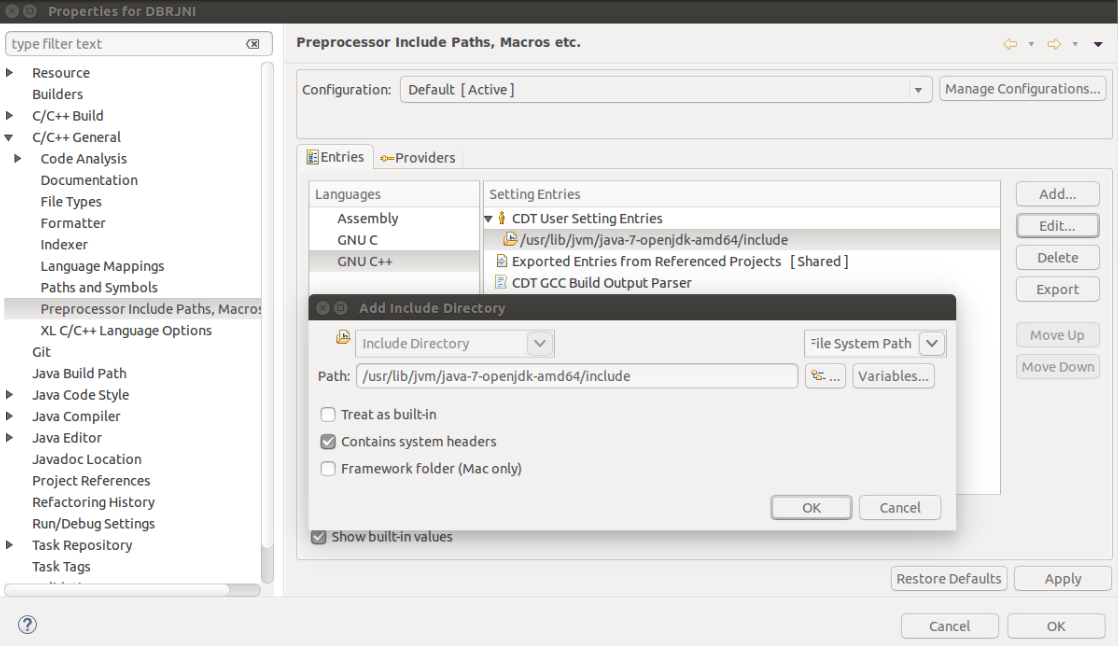
Task: Click Manage Configurations... button
Action: tap(1022, 89)
